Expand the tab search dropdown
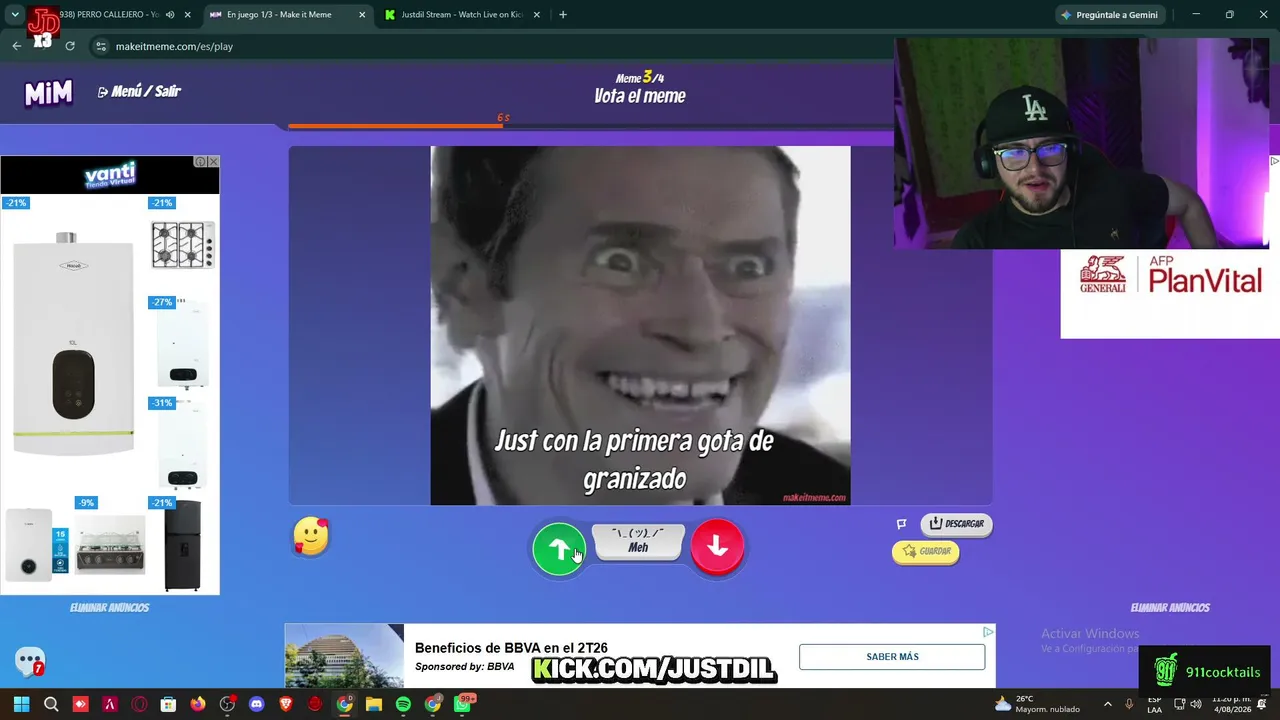Screen dimensions: 1280x720 click(x=15, y=15)
